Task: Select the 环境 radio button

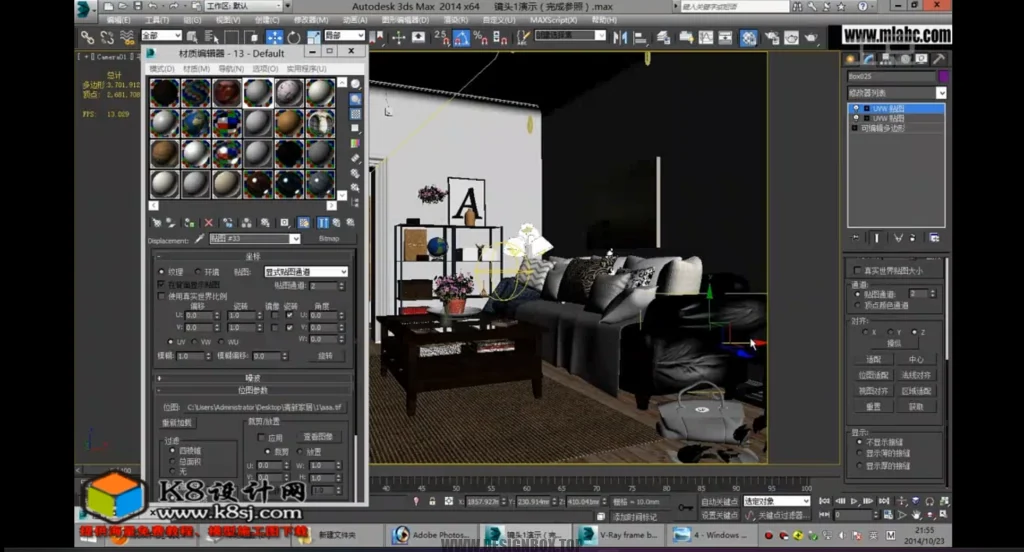Action: (x=198, y=271)
